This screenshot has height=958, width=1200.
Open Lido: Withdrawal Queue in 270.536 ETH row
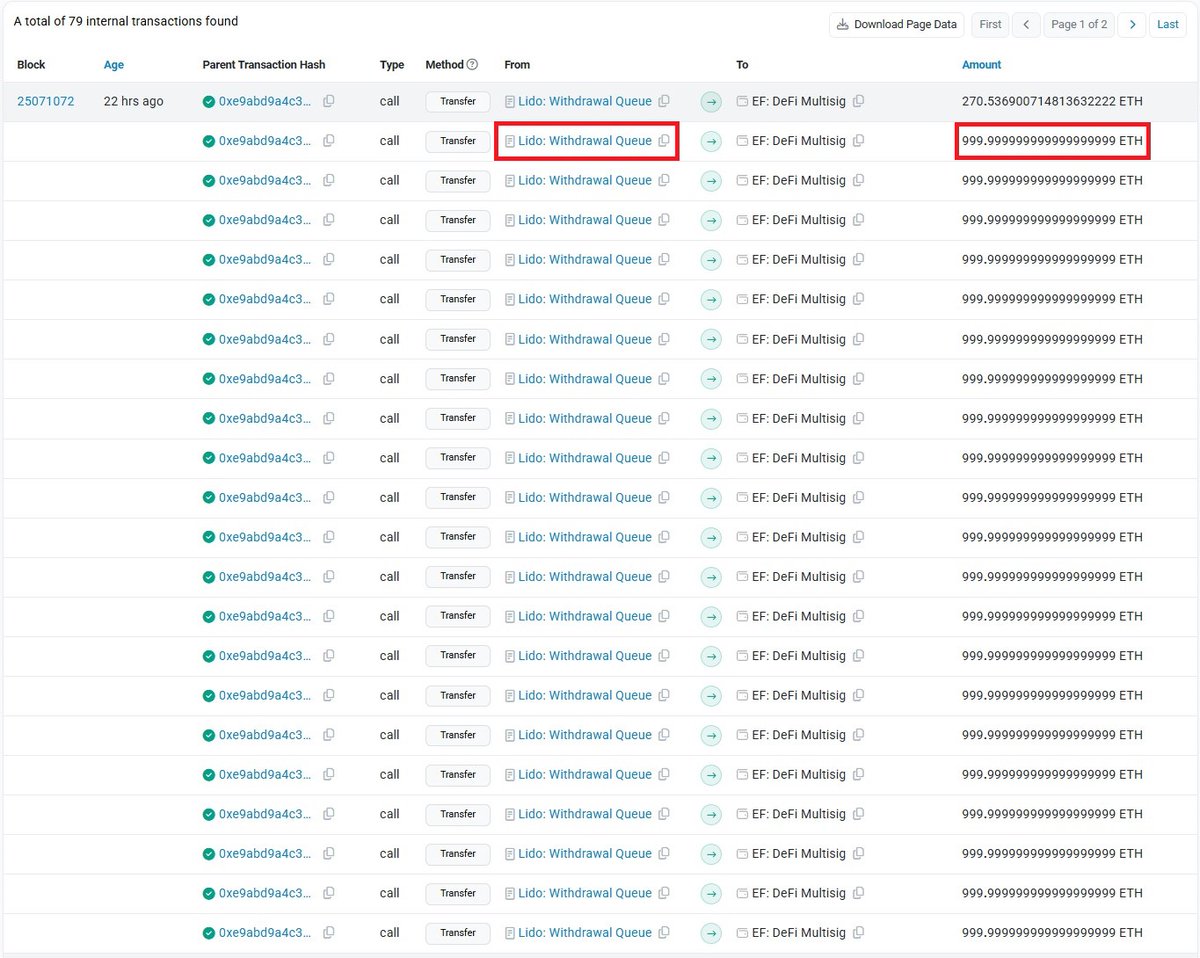click(x=584, y=101)
